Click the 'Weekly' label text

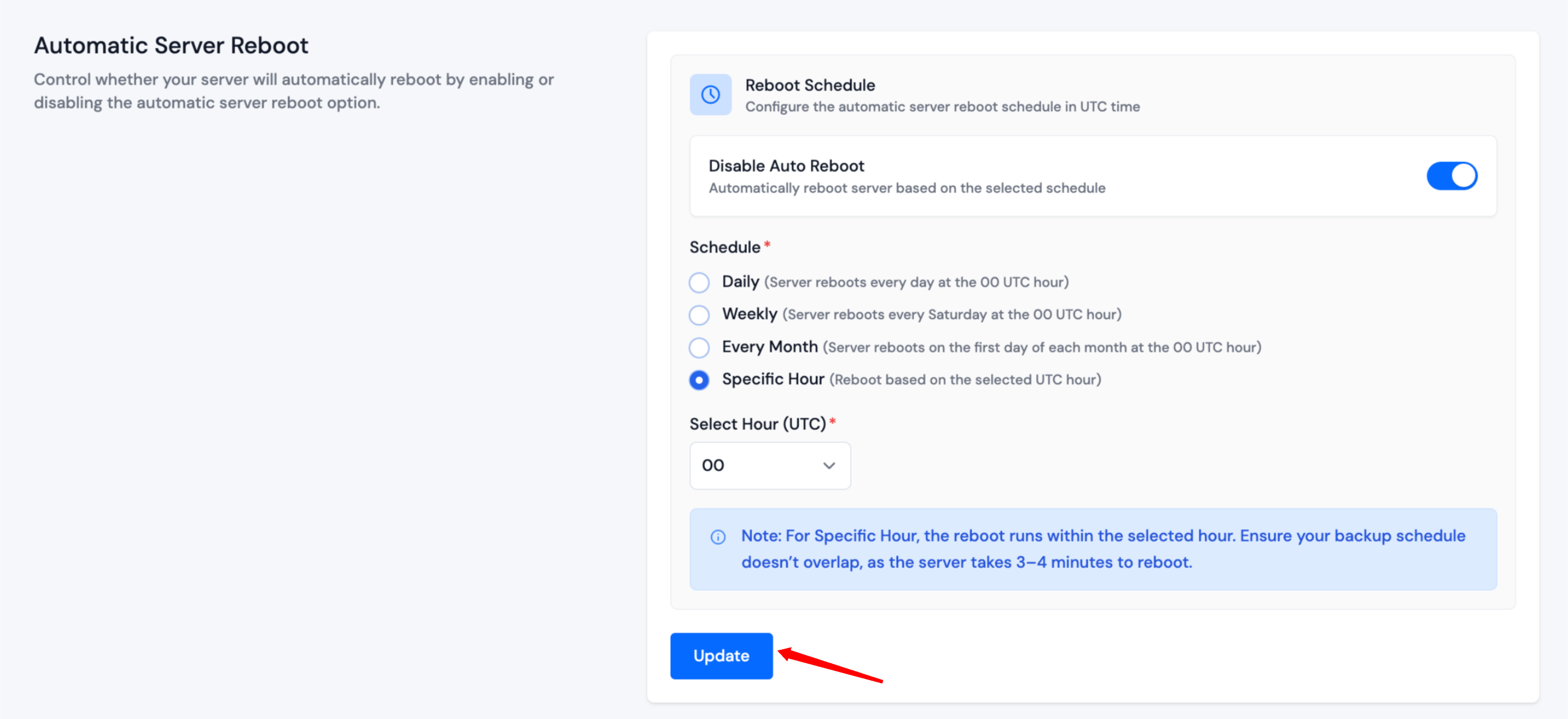[749, 314]
